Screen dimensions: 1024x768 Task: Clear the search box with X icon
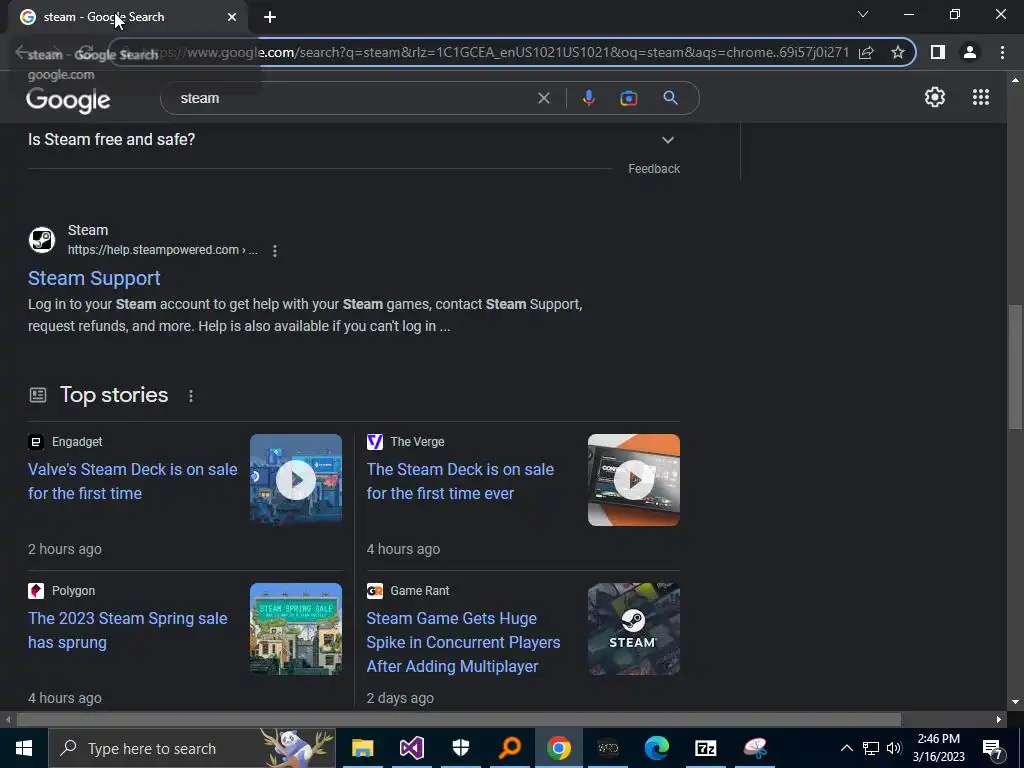(543, 99)
